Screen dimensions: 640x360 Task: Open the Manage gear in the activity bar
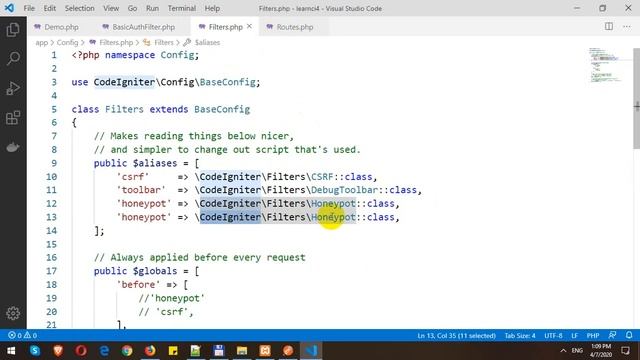tap(13, 313)
